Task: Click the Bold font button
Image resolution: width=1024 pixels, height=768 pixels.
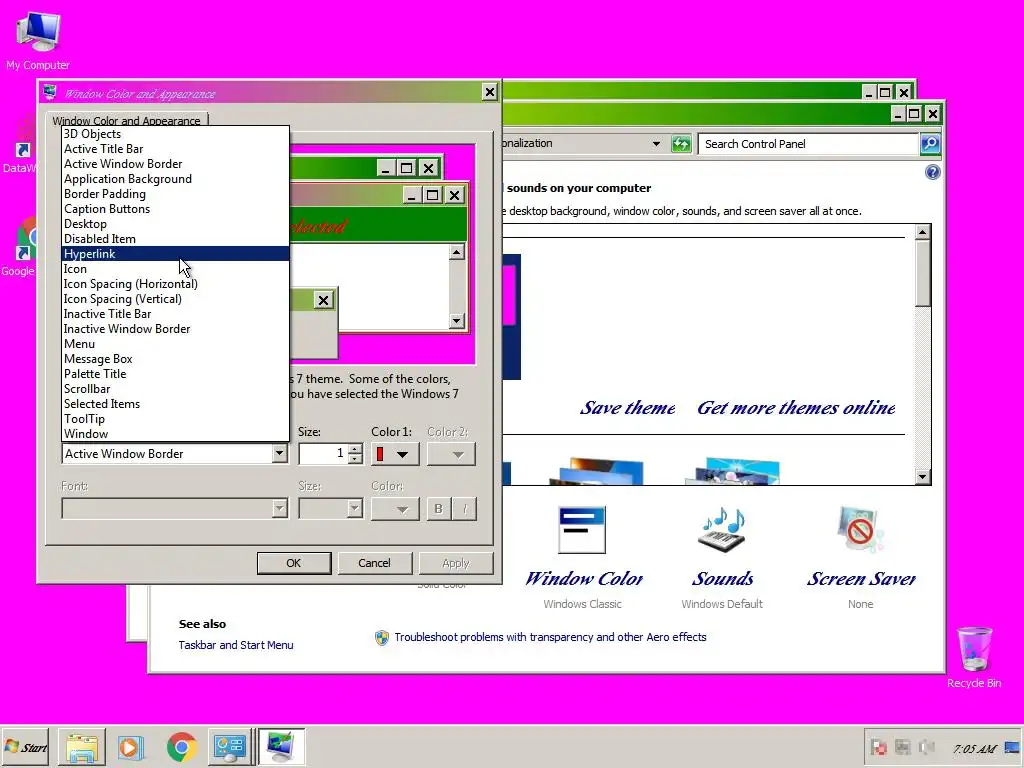Action: [438, 509]
